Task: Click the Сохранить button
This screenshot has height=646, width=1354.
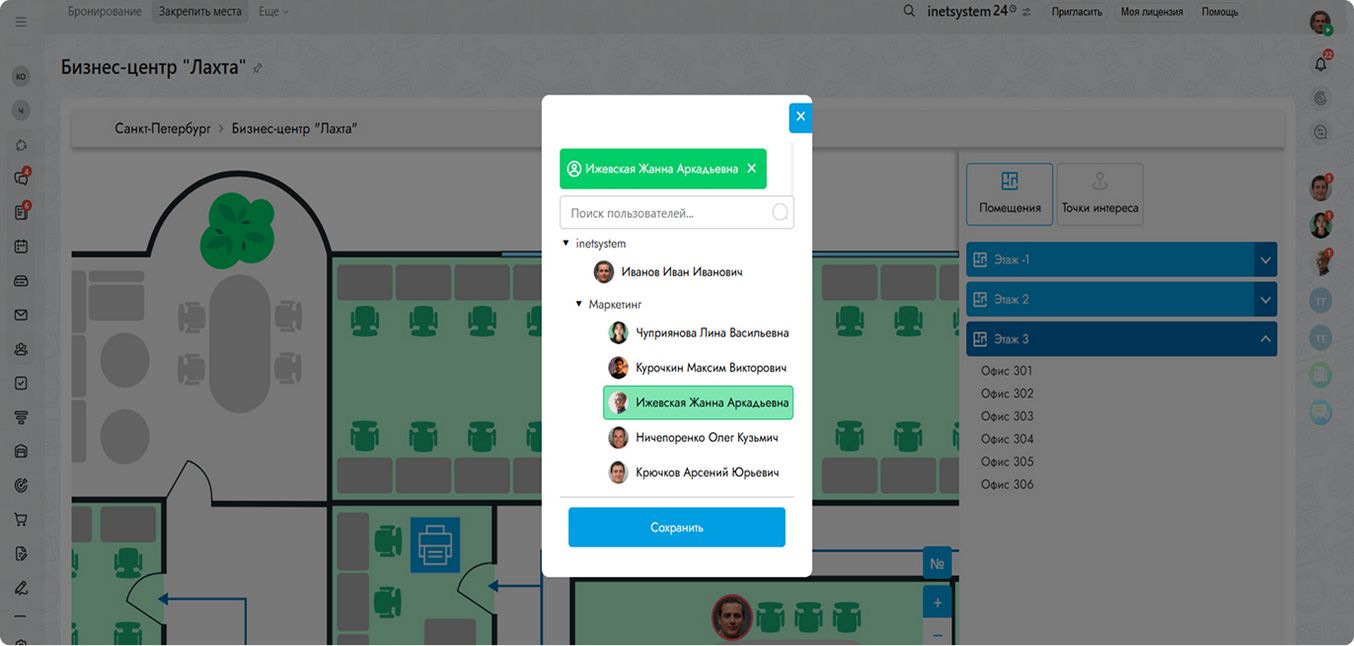Action: coord(677,527)
